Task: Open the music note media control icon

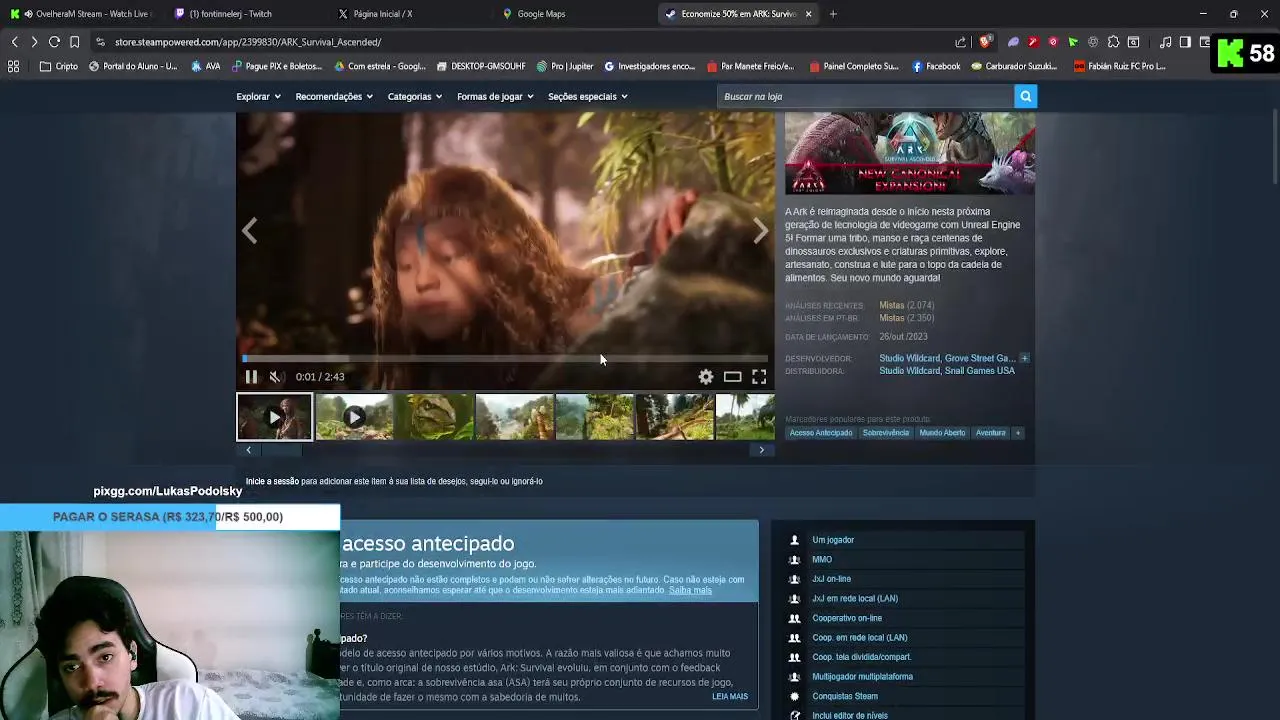Action: (x=1166, y=42)
